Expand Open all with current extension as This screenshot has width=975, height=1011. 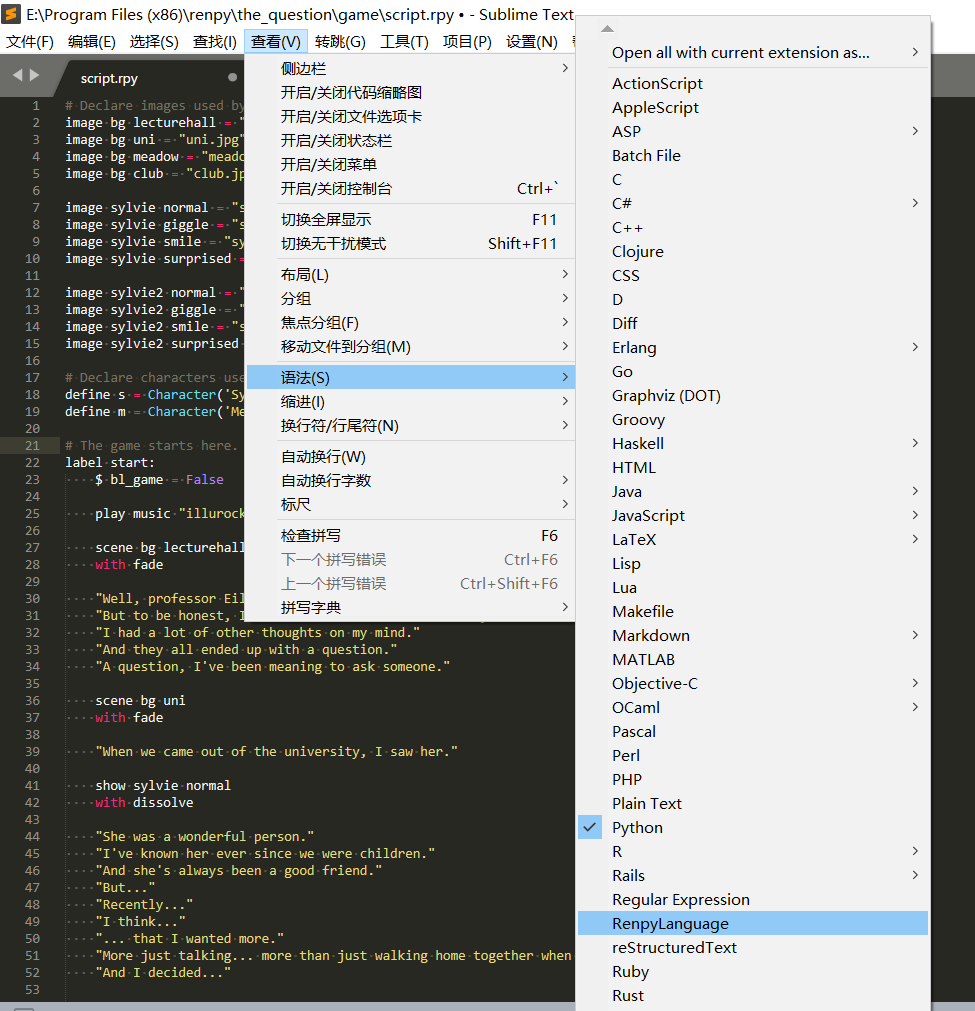pyautogui.click(x=740, y=52)
